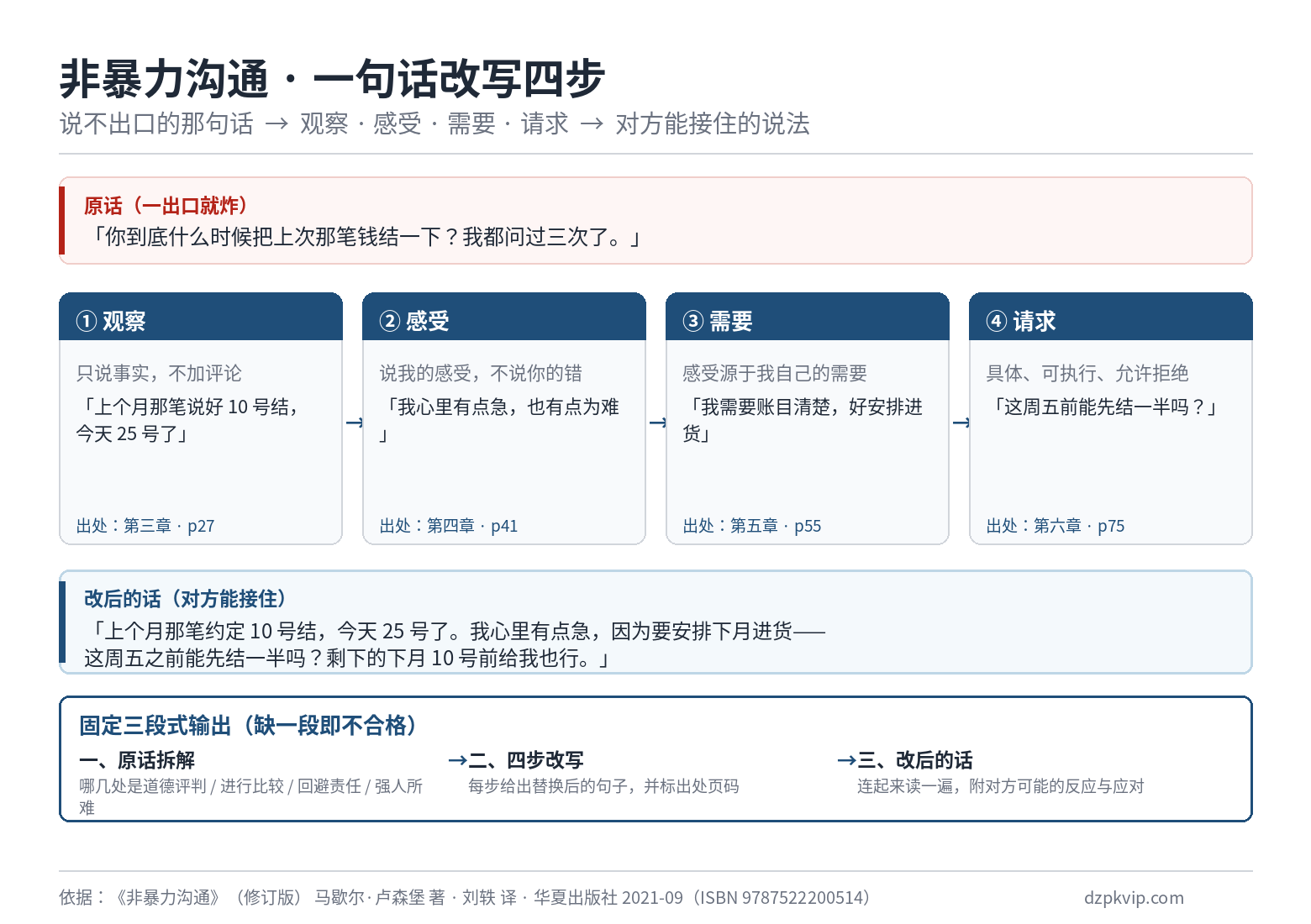This screenshot has width=1311, height=924.
Task: Click the footer citation 依据：《非暴力沟通》（修订版）
Action: coord(465,897)
